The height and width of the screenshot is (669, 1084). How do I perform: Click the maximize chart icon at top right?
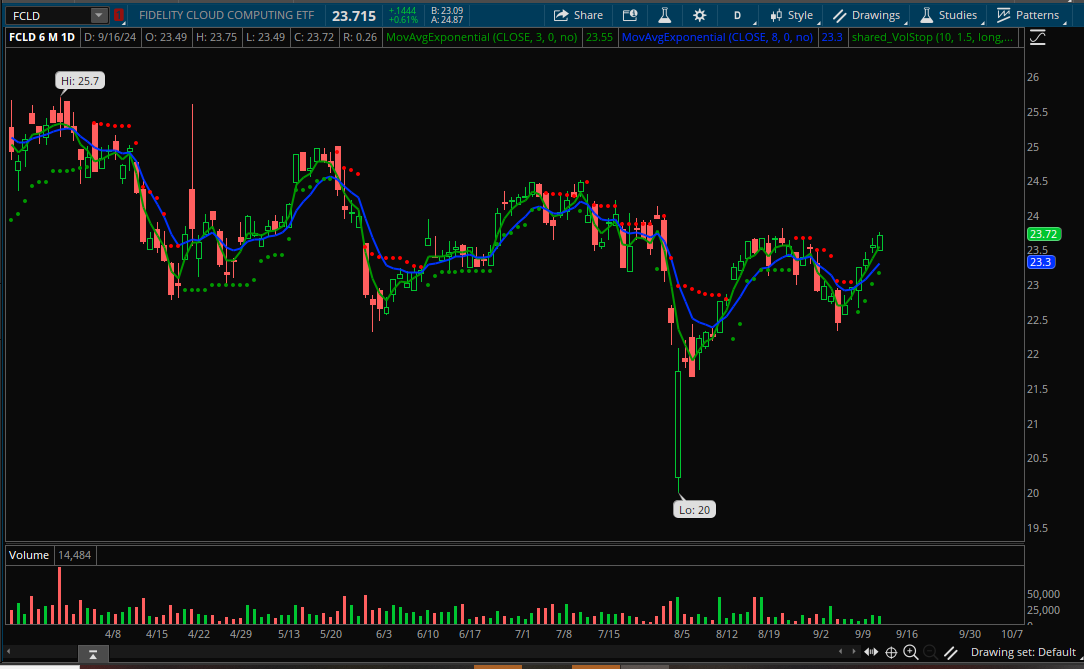(1037, 36)
